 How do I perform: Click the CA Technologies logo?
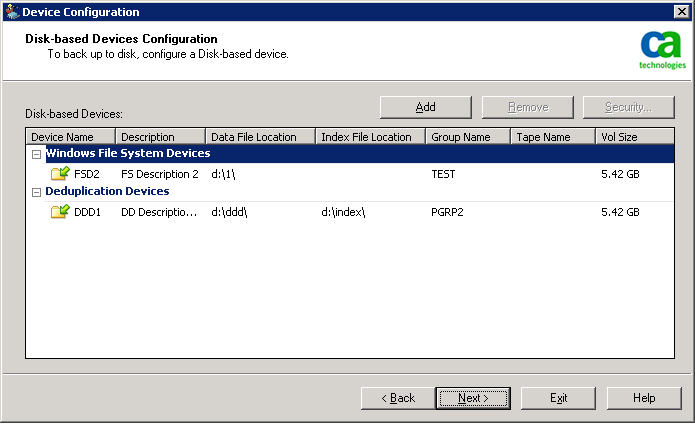(x=662, y=49)
